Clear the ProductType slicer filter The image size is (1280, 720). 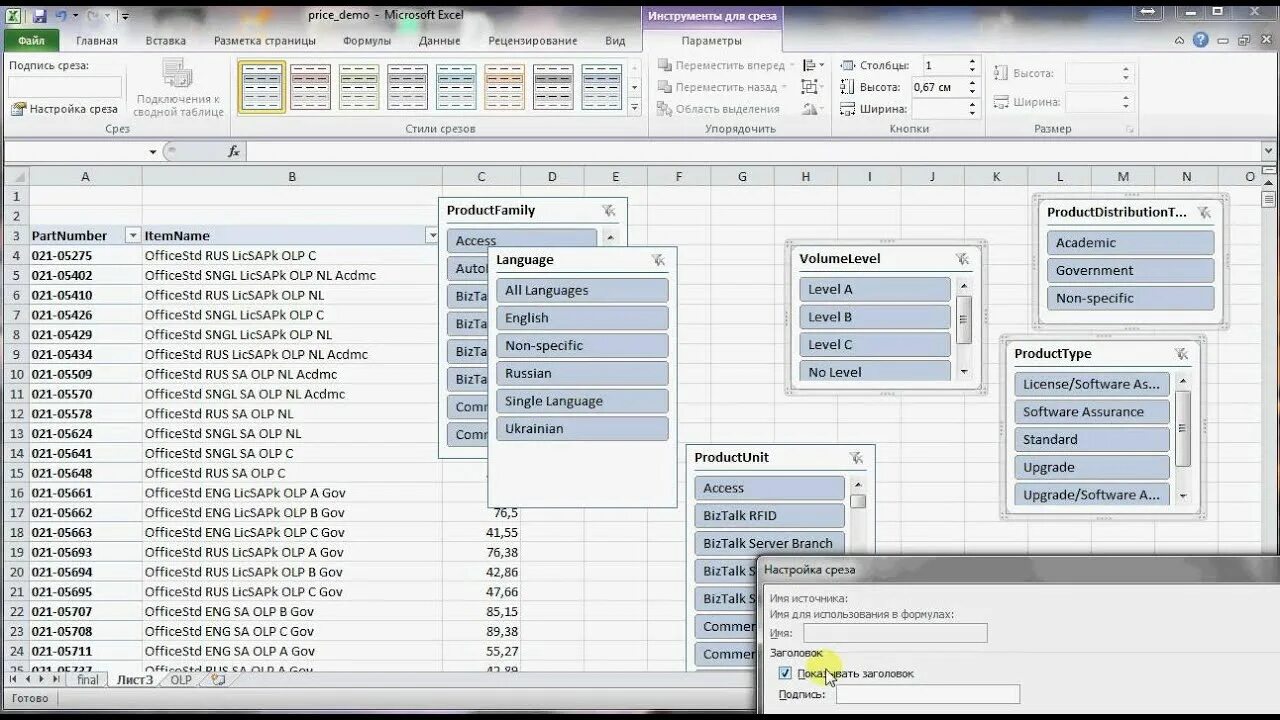pyautogui.click(x=1181, y=354)
